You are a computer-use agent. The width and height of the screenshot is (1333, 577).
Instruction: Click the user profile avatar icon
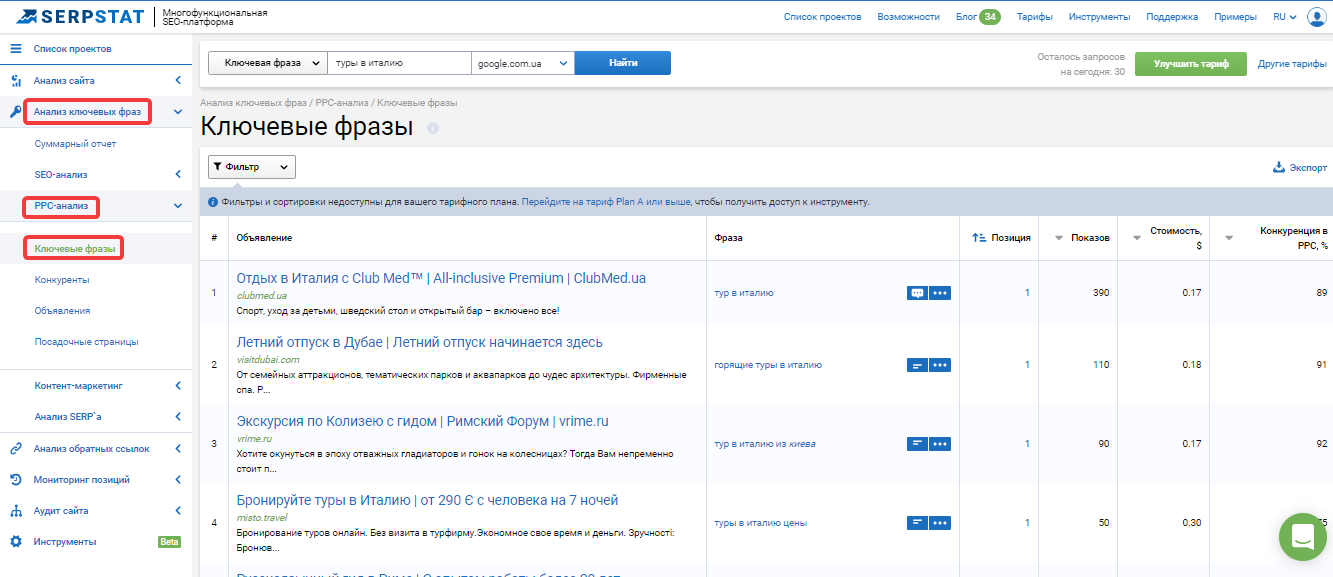(x=1316, y=16)
